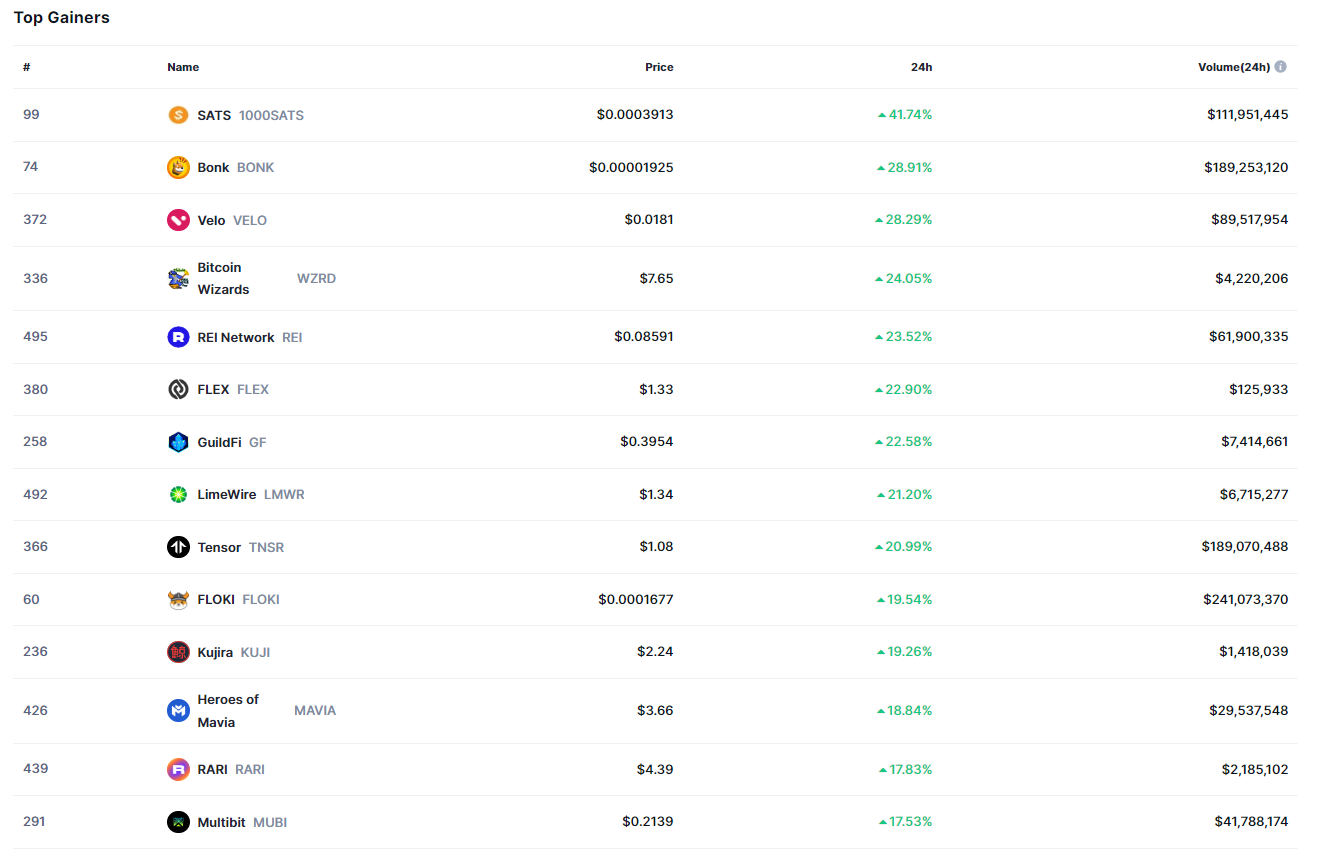The width and height of the screenshot is (1340, 853).
Task: Open the Velo coin page link
Action: tap(211, 220)
